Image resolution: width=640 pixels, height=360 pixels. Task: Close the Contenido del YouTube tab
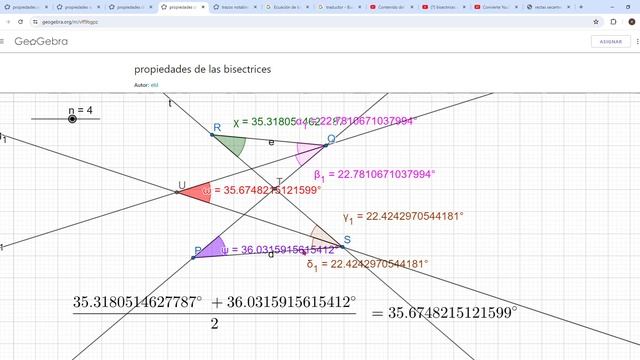[x=411, y=7]
